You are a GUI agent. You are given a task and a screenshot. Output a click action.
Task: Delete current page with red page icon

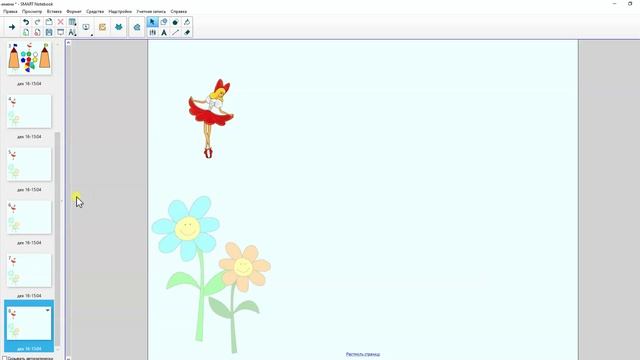(37, 32)
